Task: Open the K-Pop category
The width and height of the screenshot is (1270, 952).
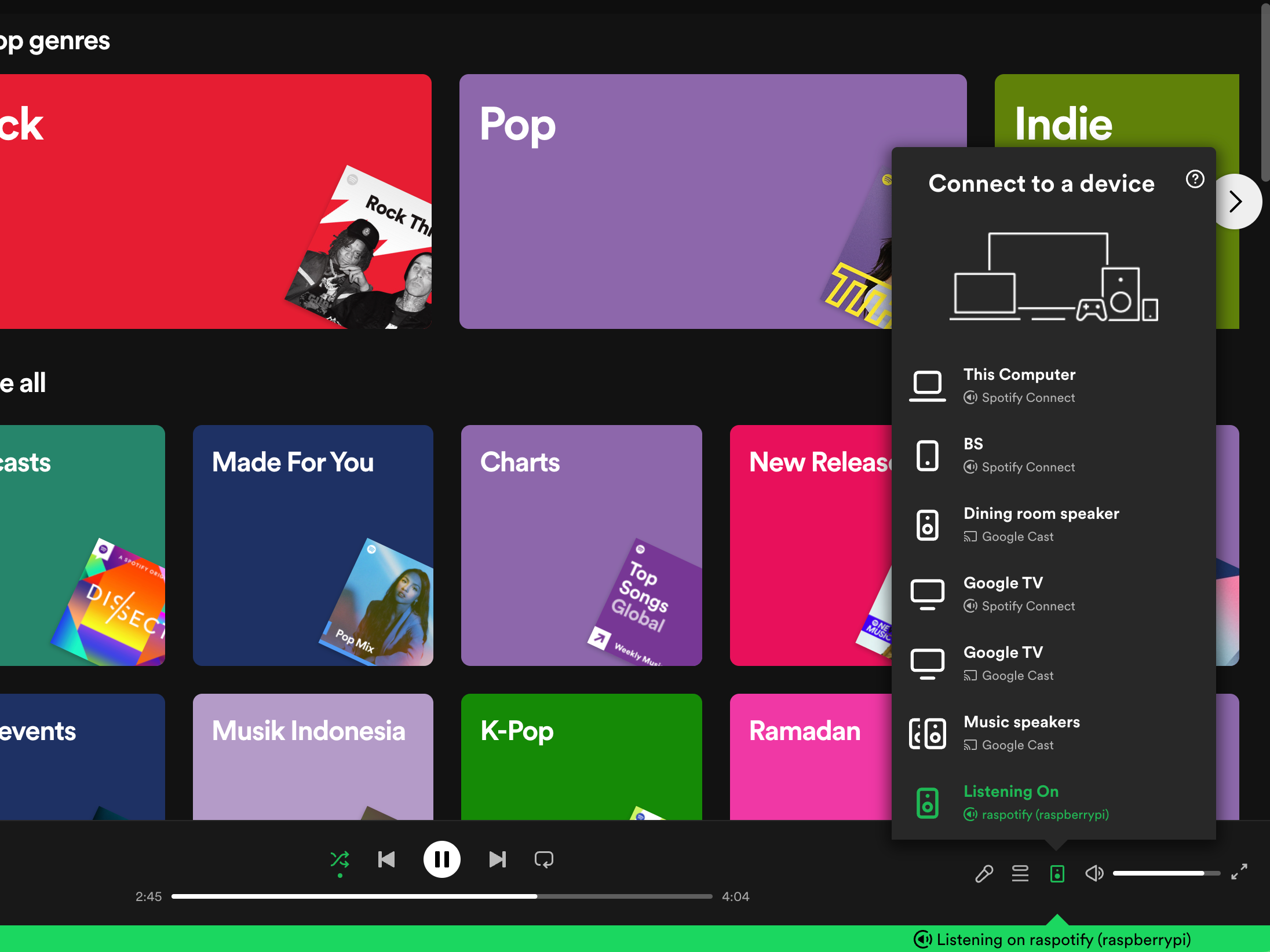Action: tap(581, 756)
